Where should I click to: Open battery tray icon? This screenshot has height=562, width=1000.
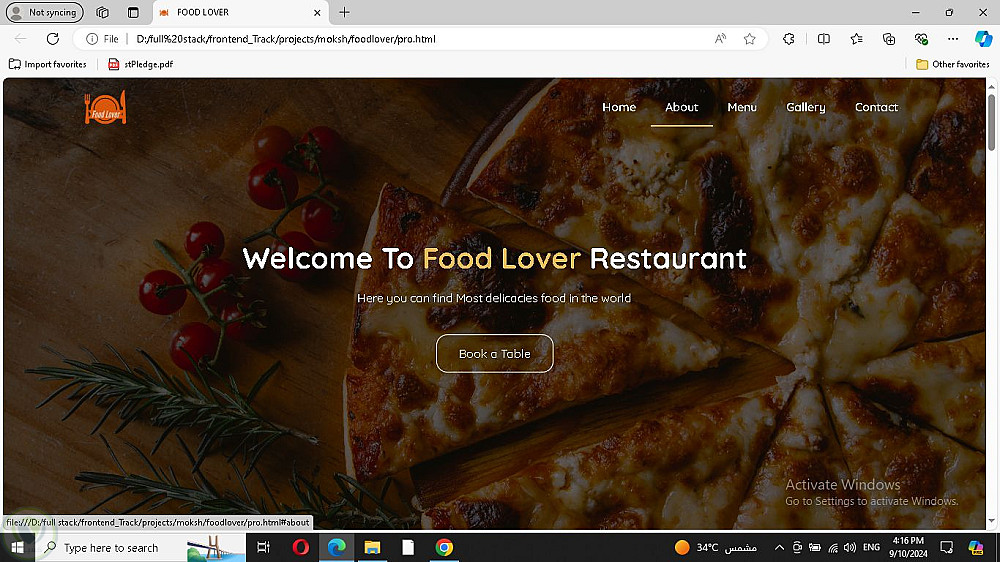point(814,547)
